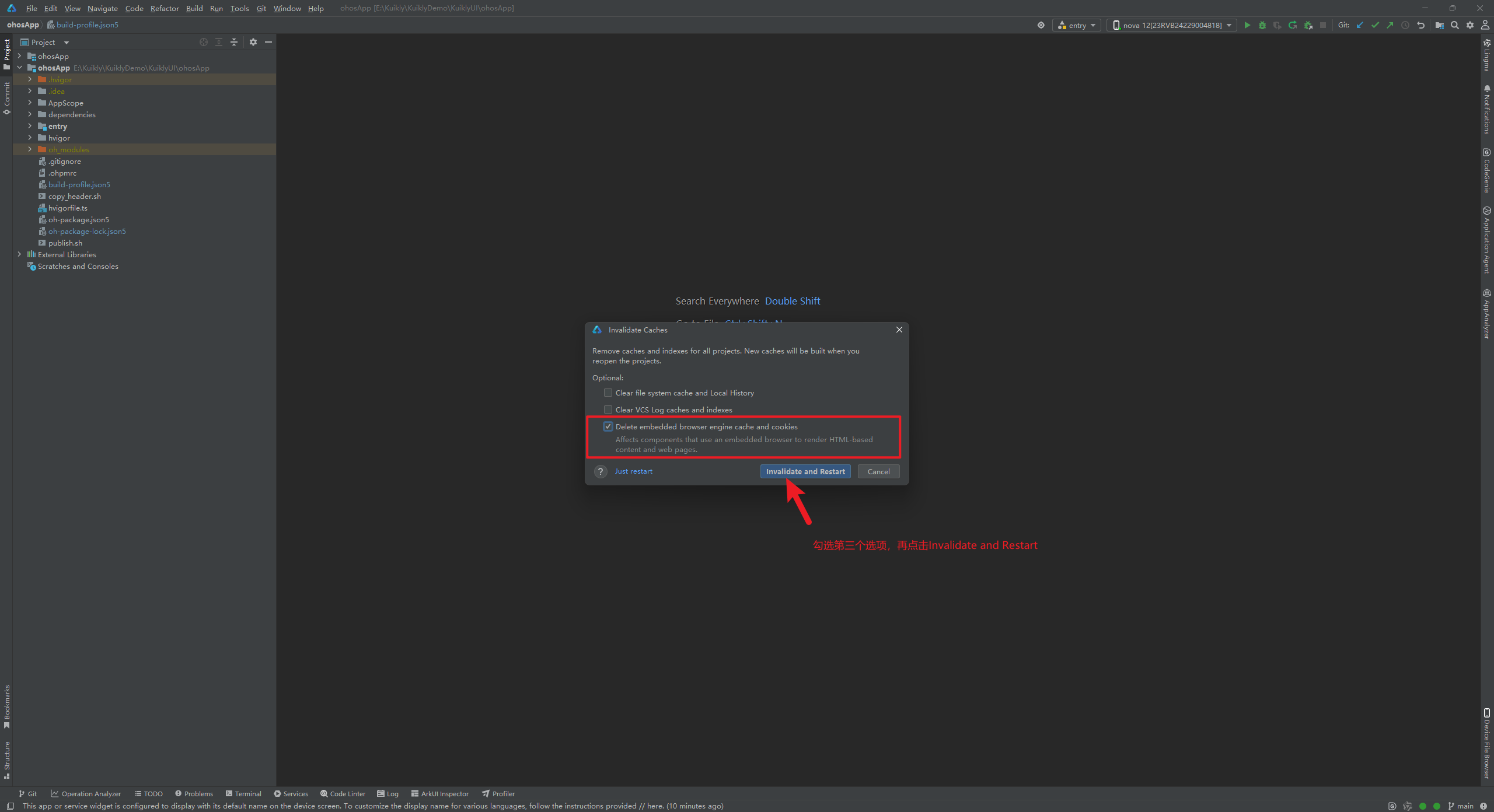The height and width of the screenshot is (812, 1494).
Task: Click help question mark in dialog
Action: (601, 471)
